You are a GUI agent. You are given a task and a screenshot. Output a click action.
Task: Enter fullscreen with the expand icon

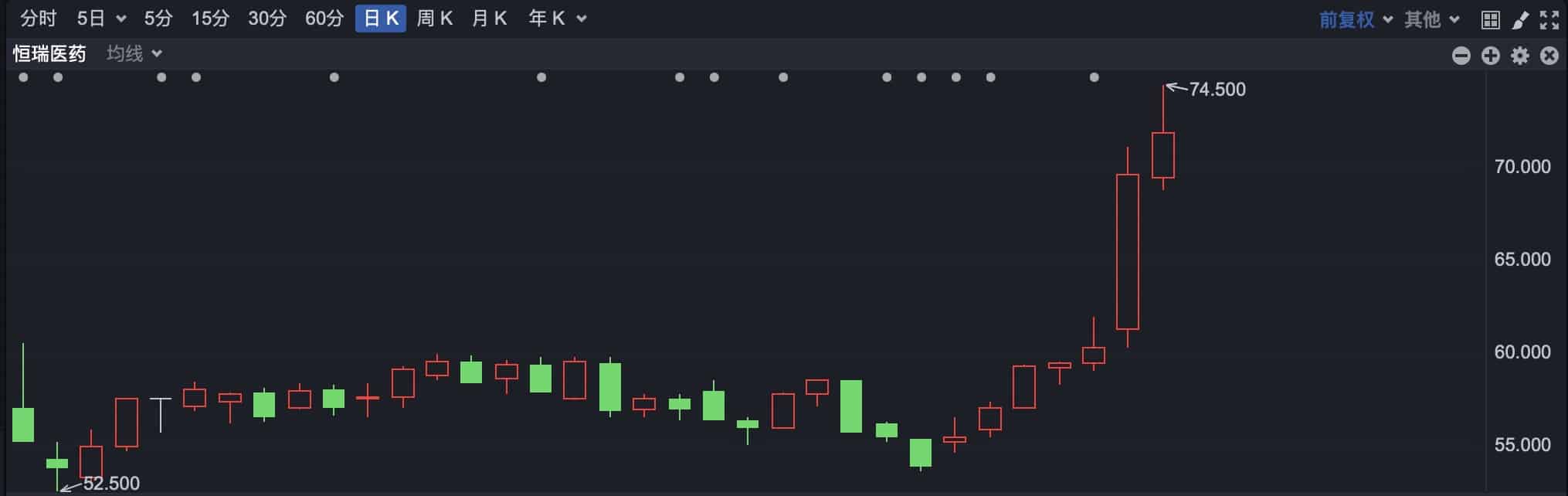coord(1547,17)
